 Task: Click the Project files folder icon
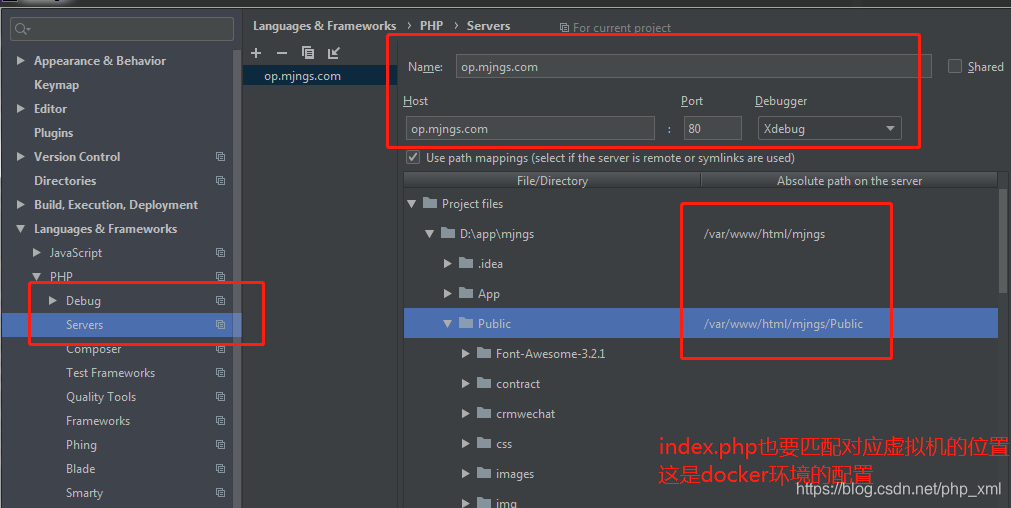[430, 203]
